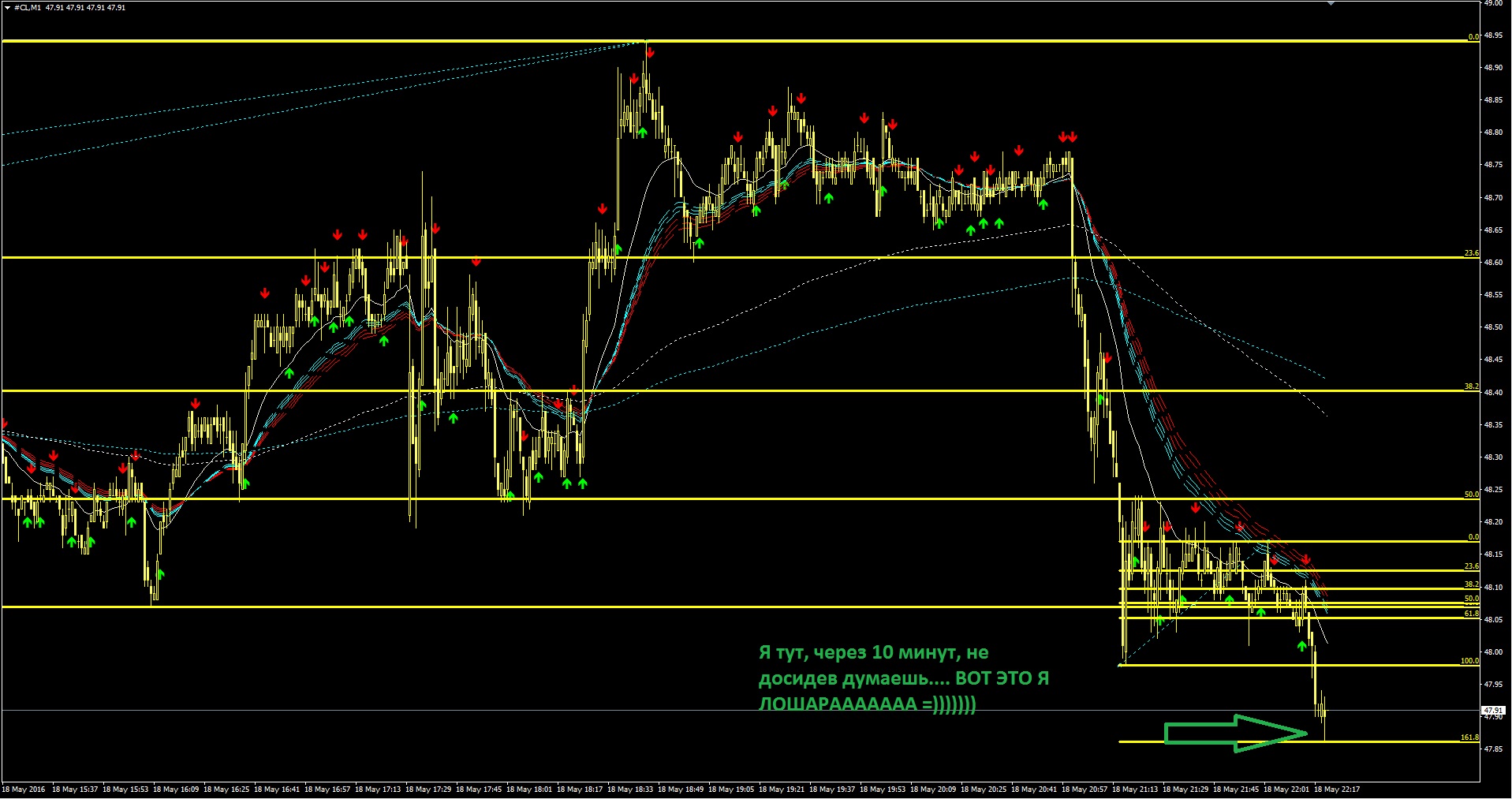Click the 161.8 Fibonacci level label
The image size is (1512, 799).
tap(1469, 737)
